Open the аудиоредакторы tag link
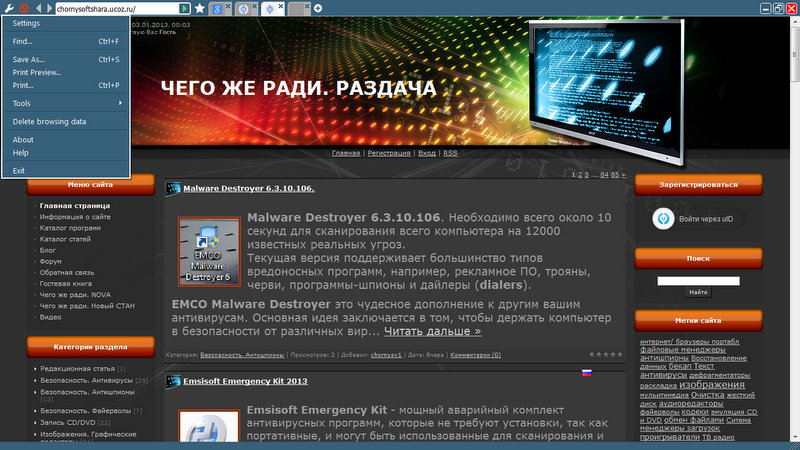This screenshot has height=450, width=800. [691, 404]
